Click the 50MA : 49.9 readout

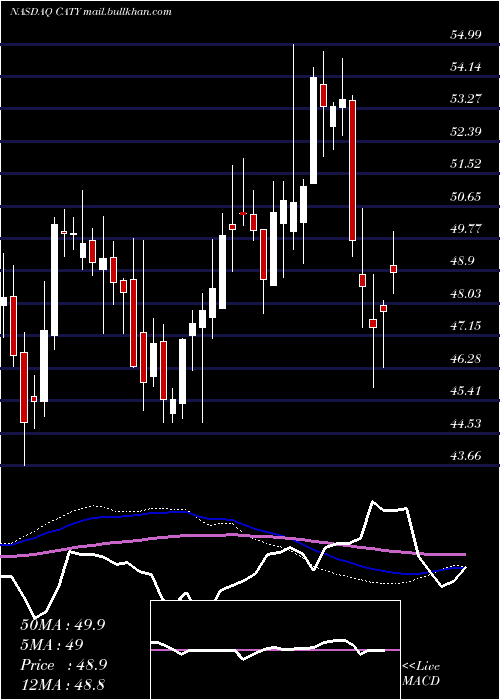[x=62, y=625]
